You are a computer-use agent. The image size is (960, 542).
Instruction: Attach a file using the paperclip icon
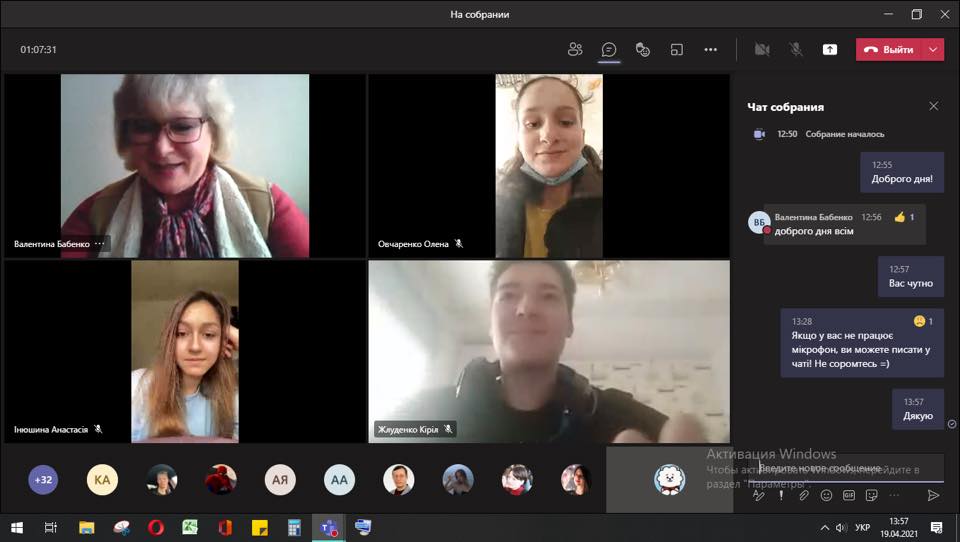click(804, 495)
